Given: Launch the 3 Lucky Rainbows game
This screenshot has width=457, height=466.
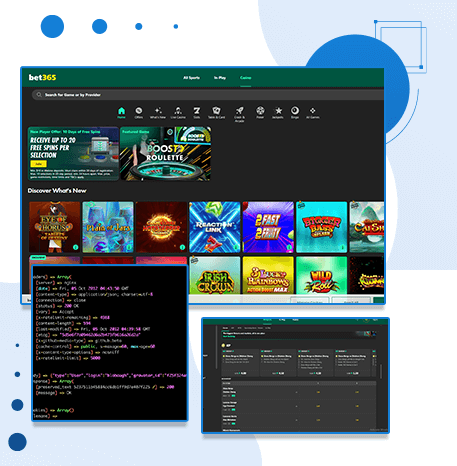Looking at the screenshot, I should [x=268, y=275].
